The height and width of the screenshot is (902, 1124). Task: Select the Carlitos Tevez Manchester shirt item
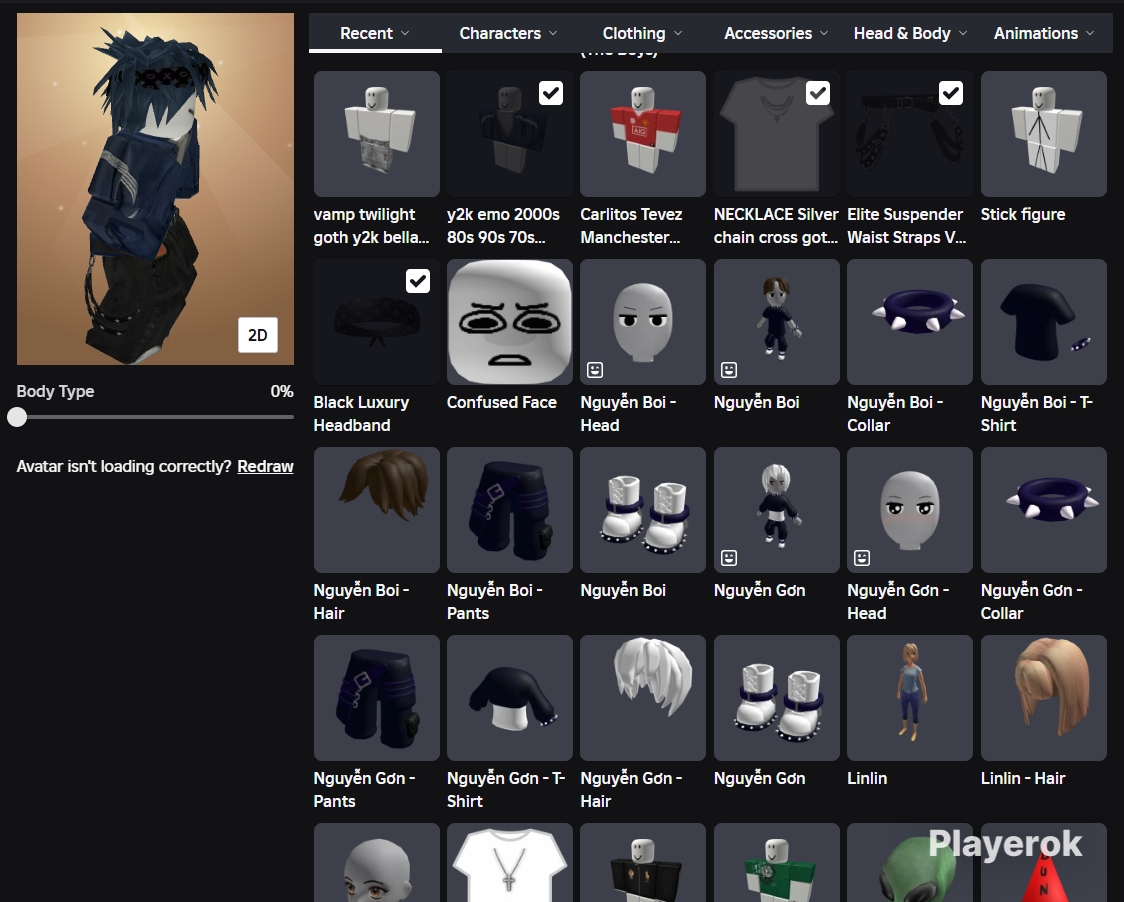click(643, 133)
